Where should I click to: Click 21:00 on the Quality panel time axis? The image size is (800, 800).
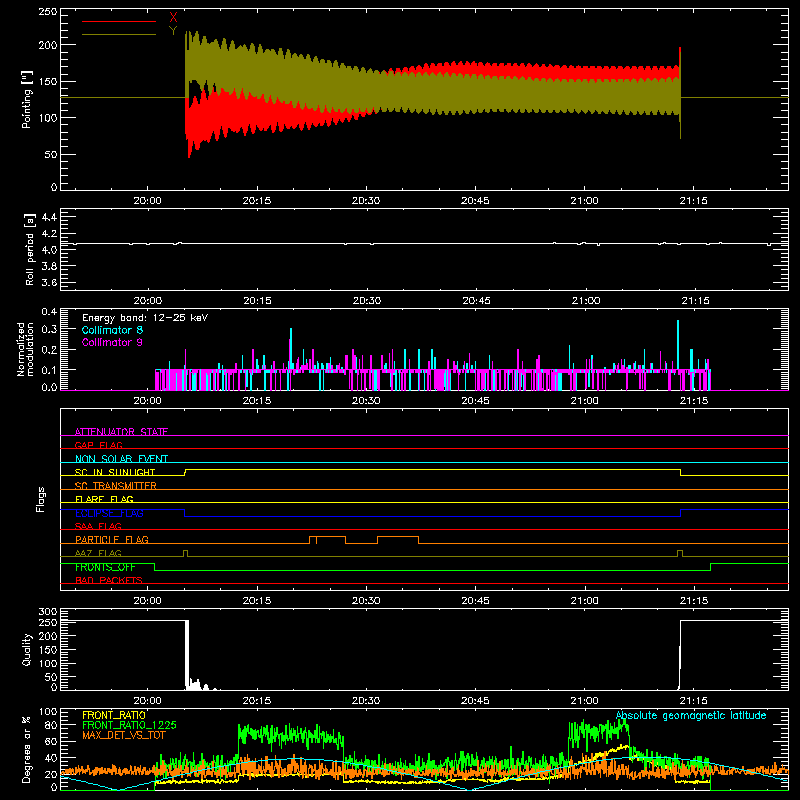(584, 701)
